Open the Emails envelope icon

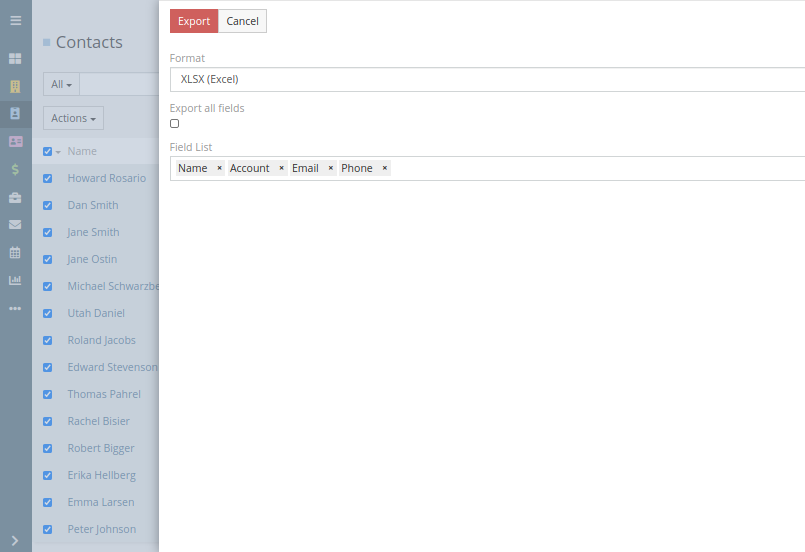15,224
